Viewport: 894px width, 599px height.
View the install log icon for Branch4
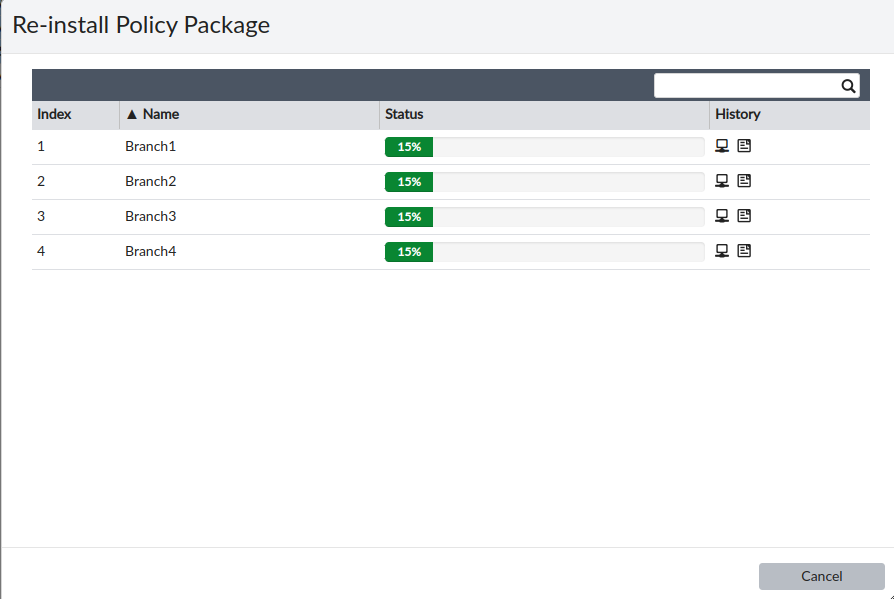[x=744, y=251]
